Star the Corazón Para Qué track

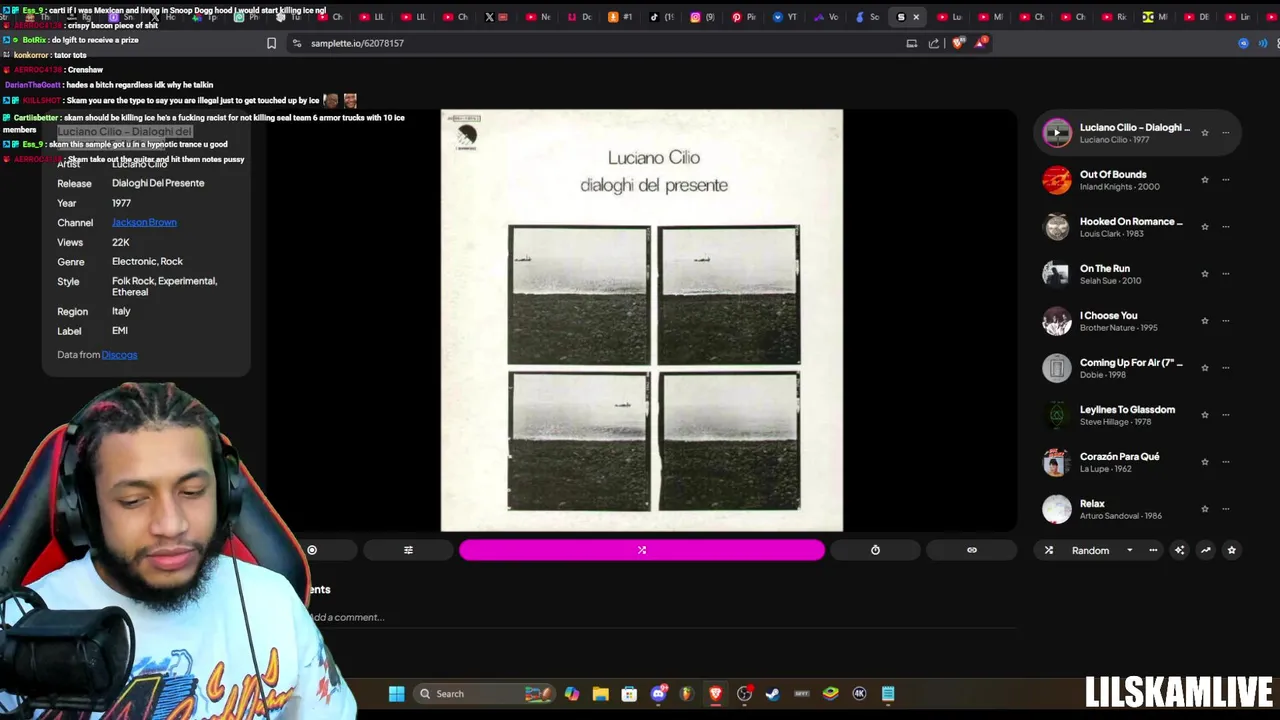(1205, 462)
